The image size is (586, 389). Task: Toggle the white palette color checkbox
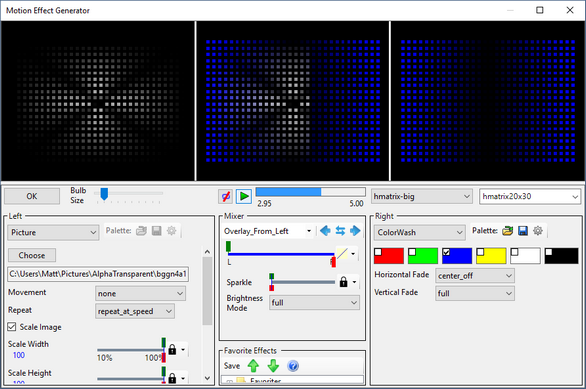point(515,252)
